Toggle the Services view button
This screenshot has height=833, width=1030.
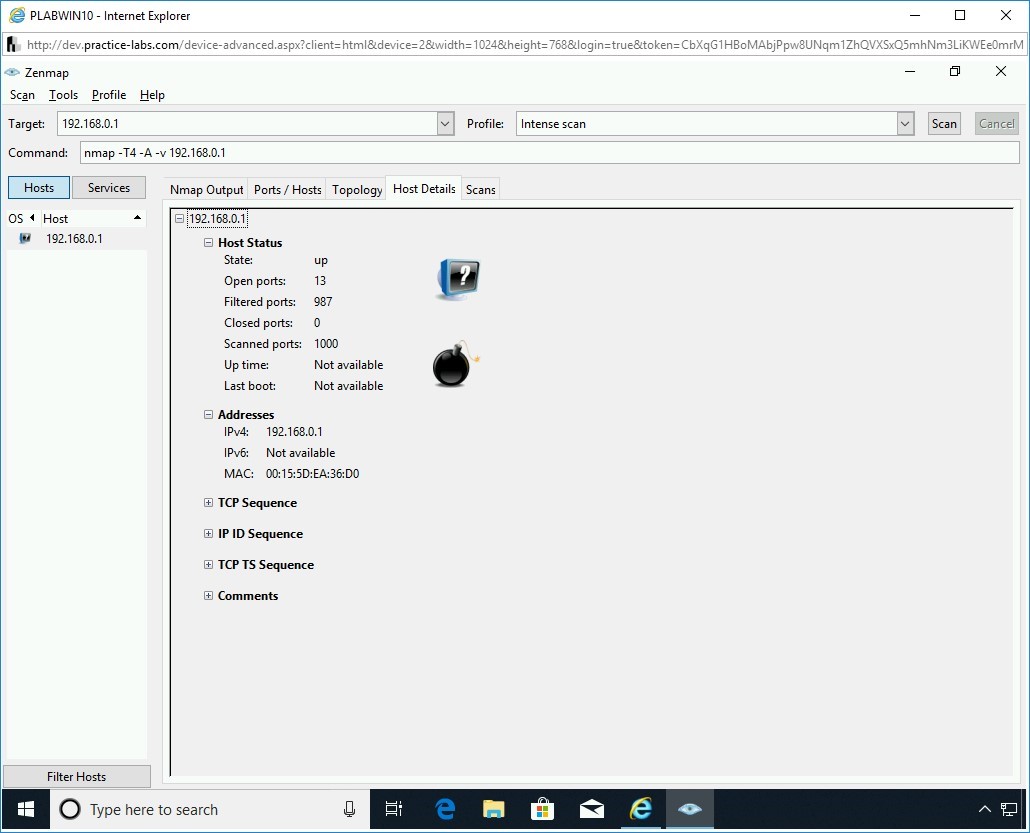click(x=109, y=188)
